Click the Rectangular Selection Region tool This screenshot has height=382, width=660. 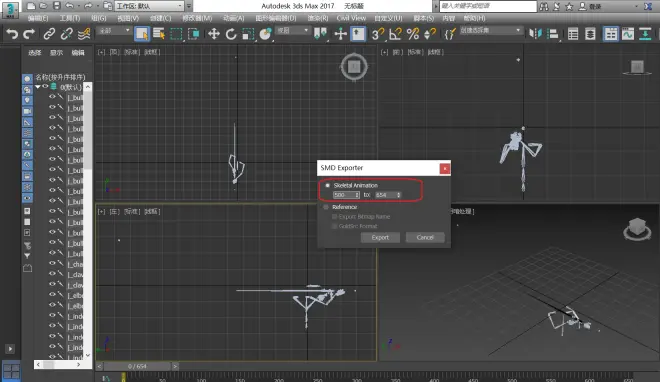pyautogui.click(x=176, y=34)
